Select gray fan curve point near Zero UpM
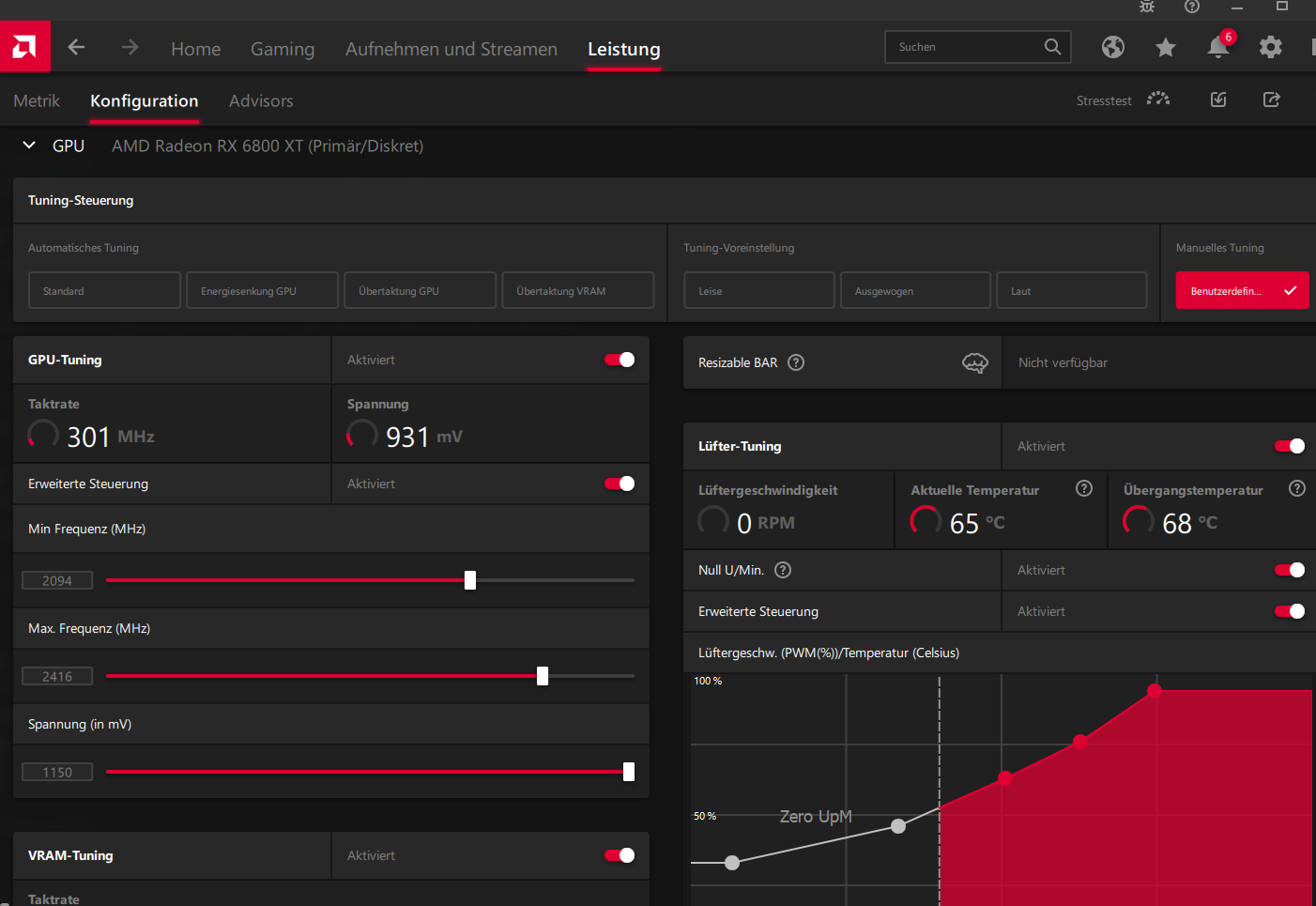This screenshot has width=1316, height=906. coord(898,826)
